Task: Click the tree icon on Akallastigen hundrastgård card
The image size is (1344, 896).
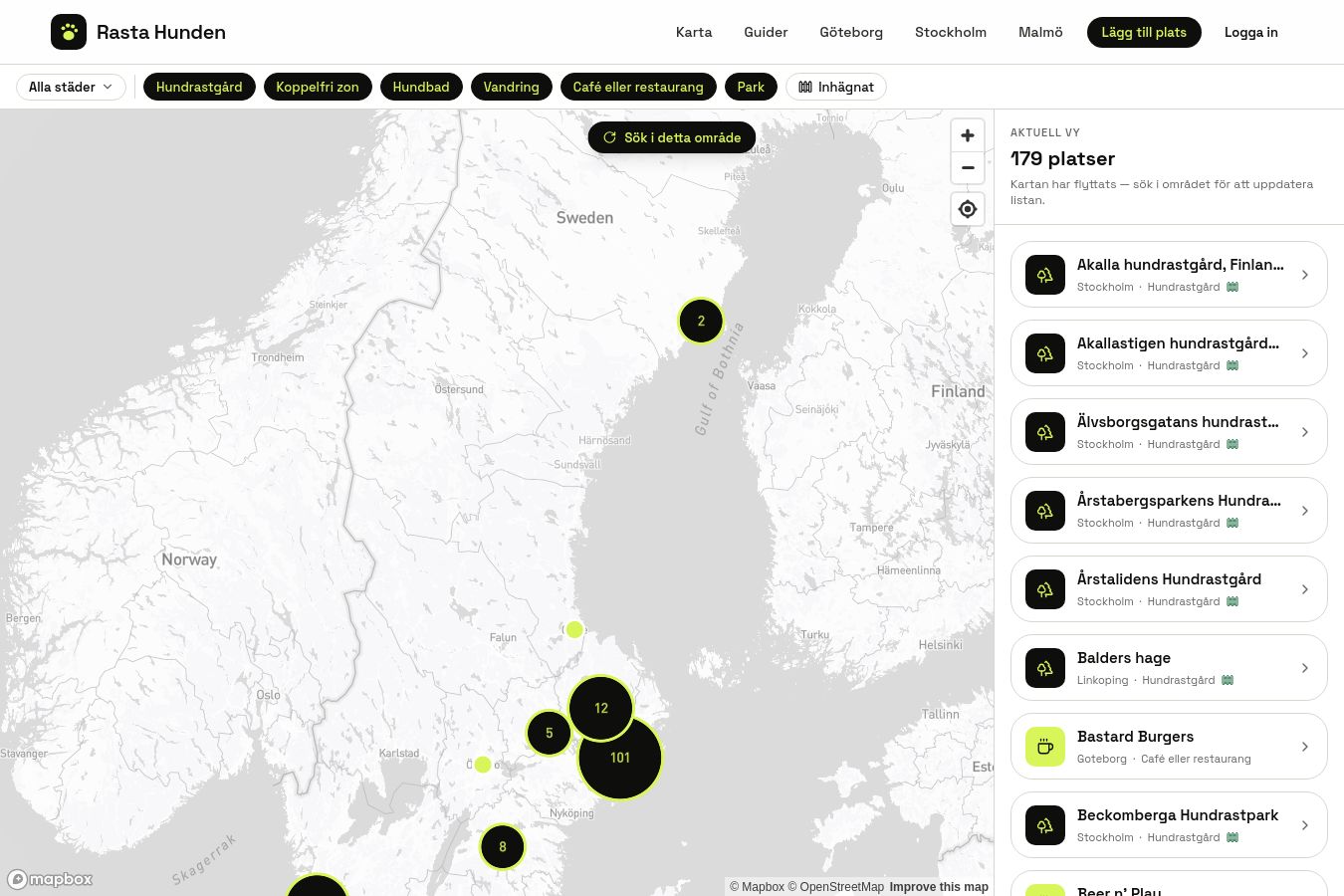Action: (1045, 353)
